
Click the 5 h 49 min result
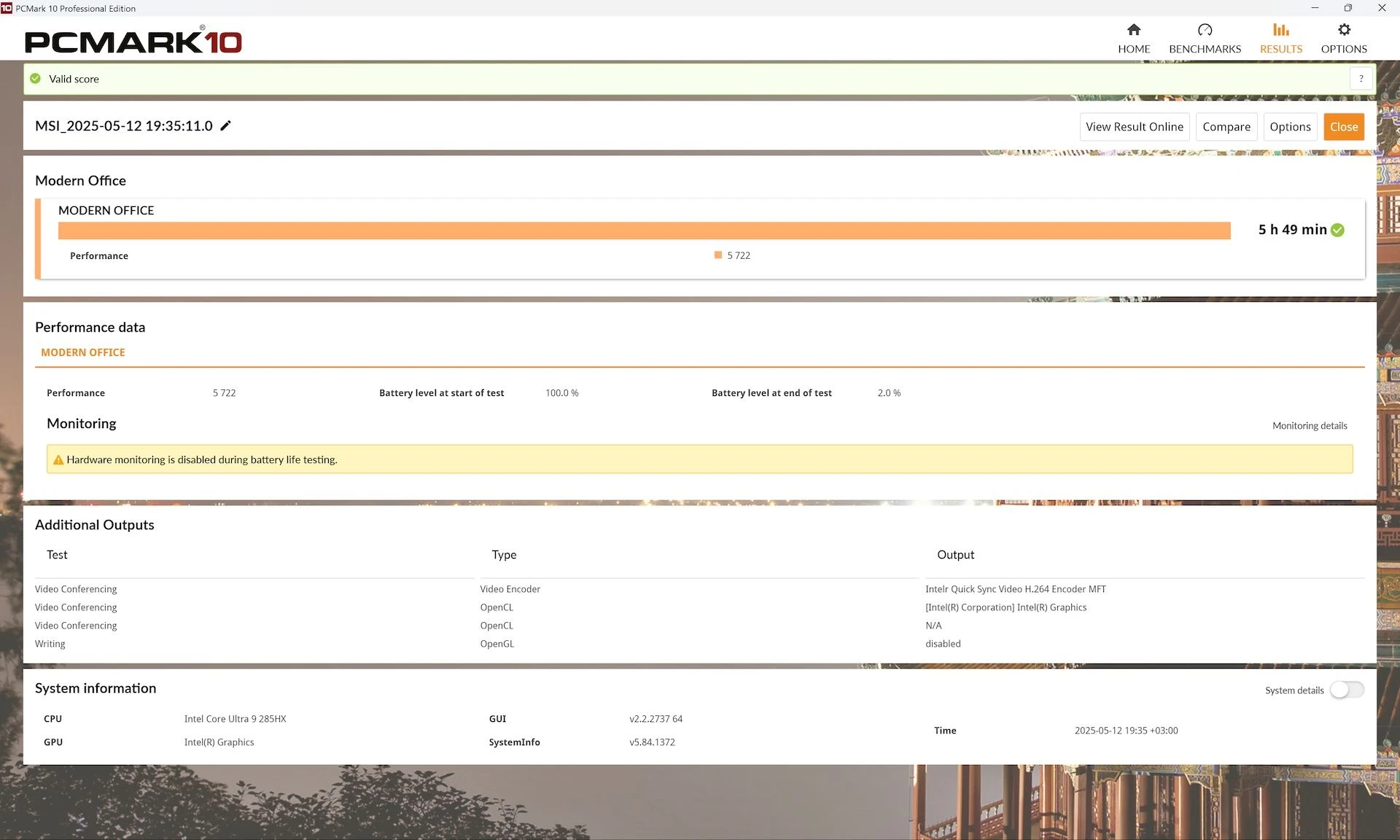pyautogui.click(x=1292, y=230)
